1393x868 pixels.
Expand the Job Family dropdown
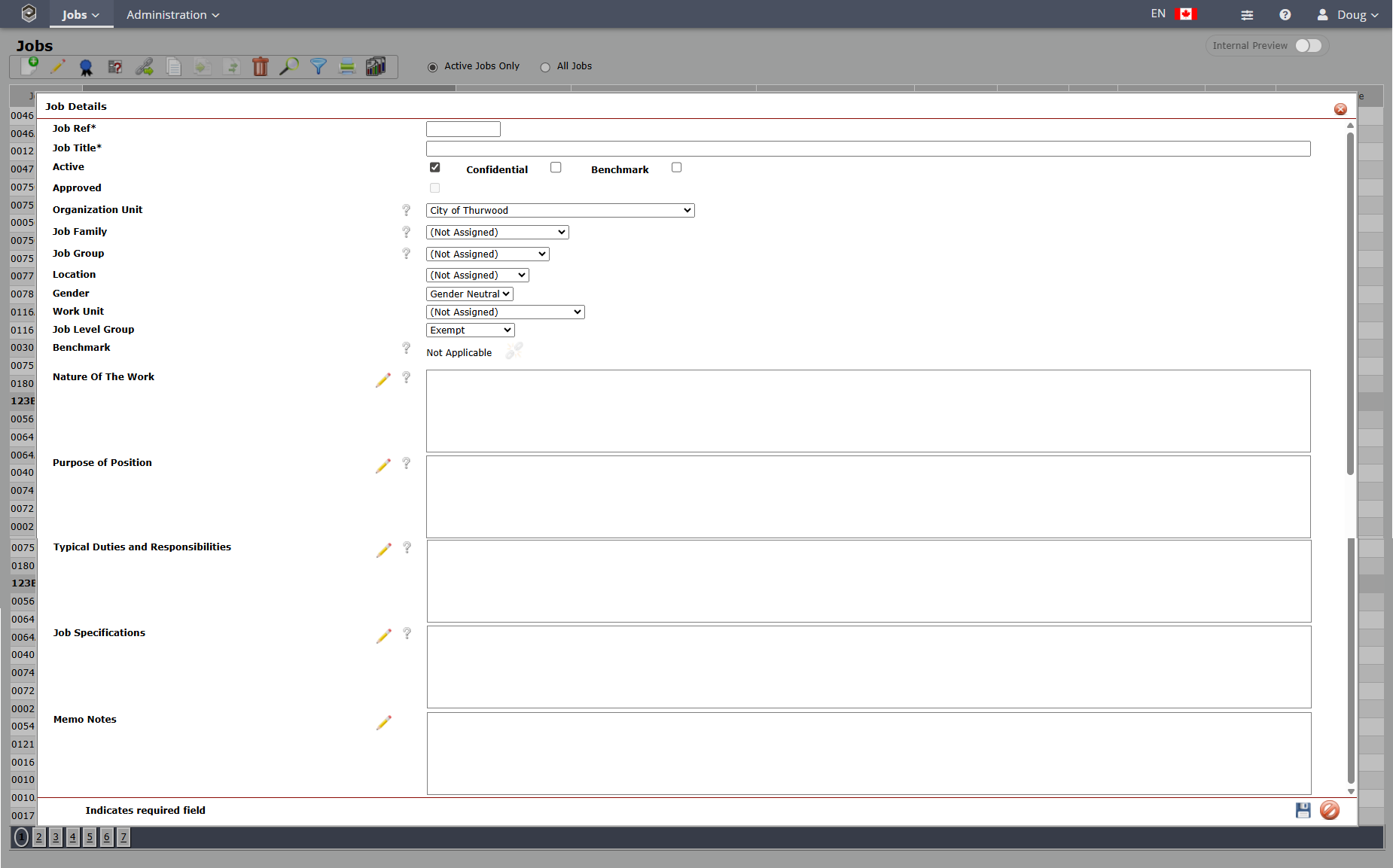pyautogui.click(x=497, y=233)
